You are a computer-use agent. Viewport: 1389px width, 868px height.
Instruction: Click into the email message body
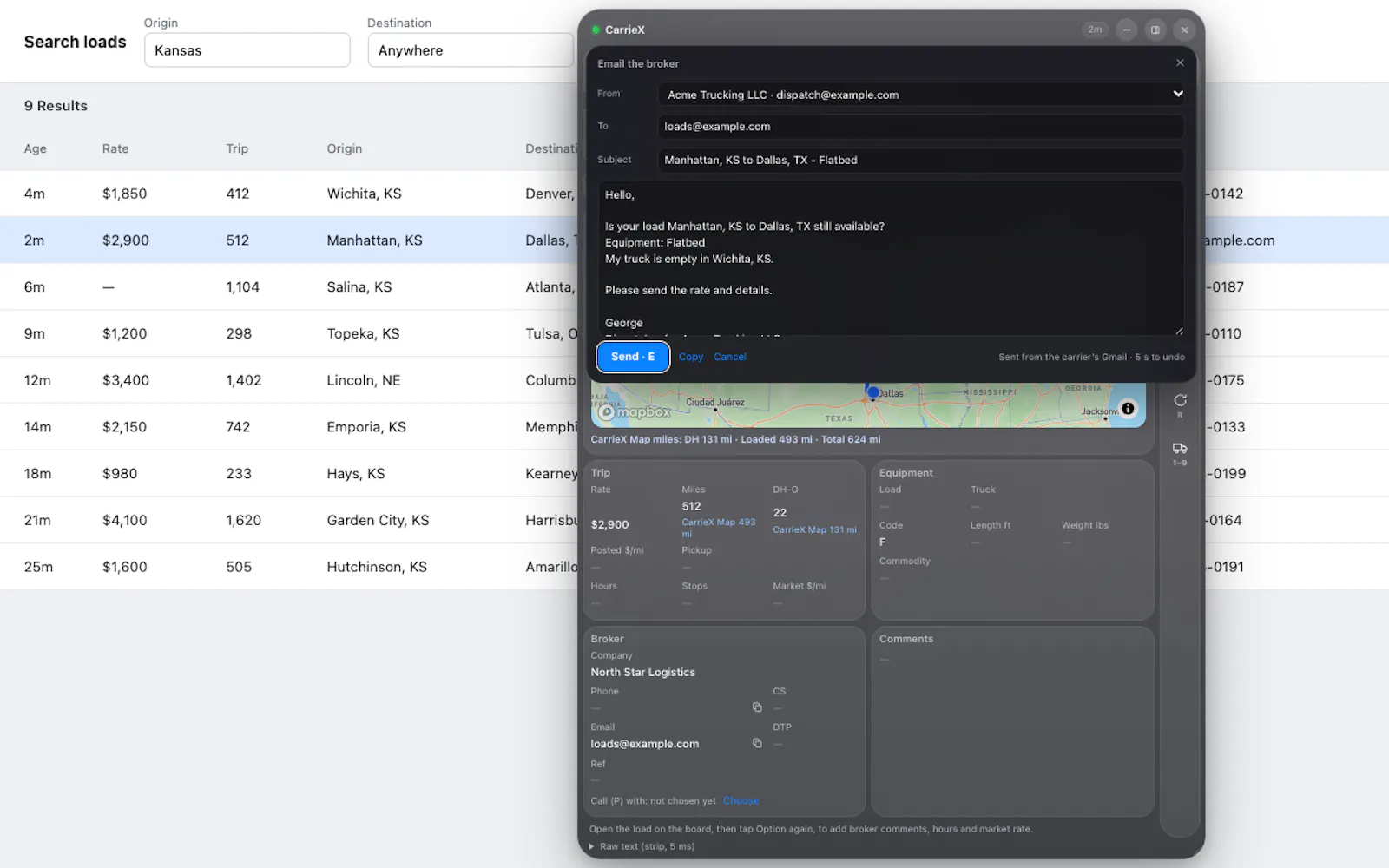click(892, 258)
